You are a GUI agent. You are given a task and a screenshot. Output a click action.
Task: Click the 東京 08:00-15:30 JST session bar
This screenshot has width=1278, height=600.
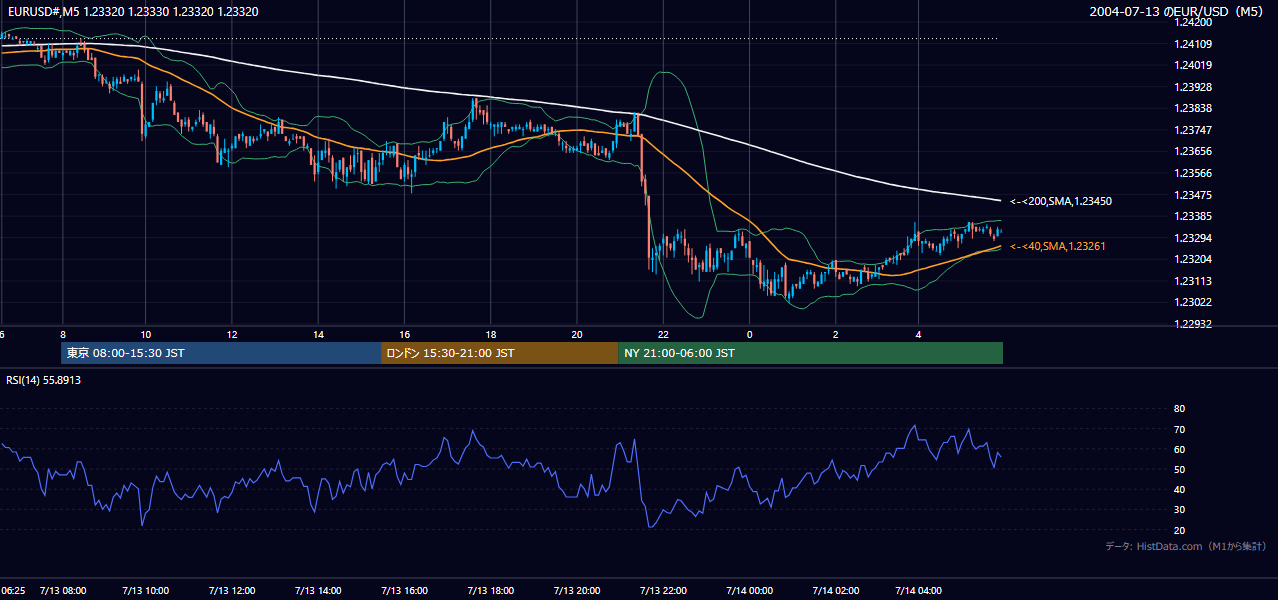coord(221,353)
